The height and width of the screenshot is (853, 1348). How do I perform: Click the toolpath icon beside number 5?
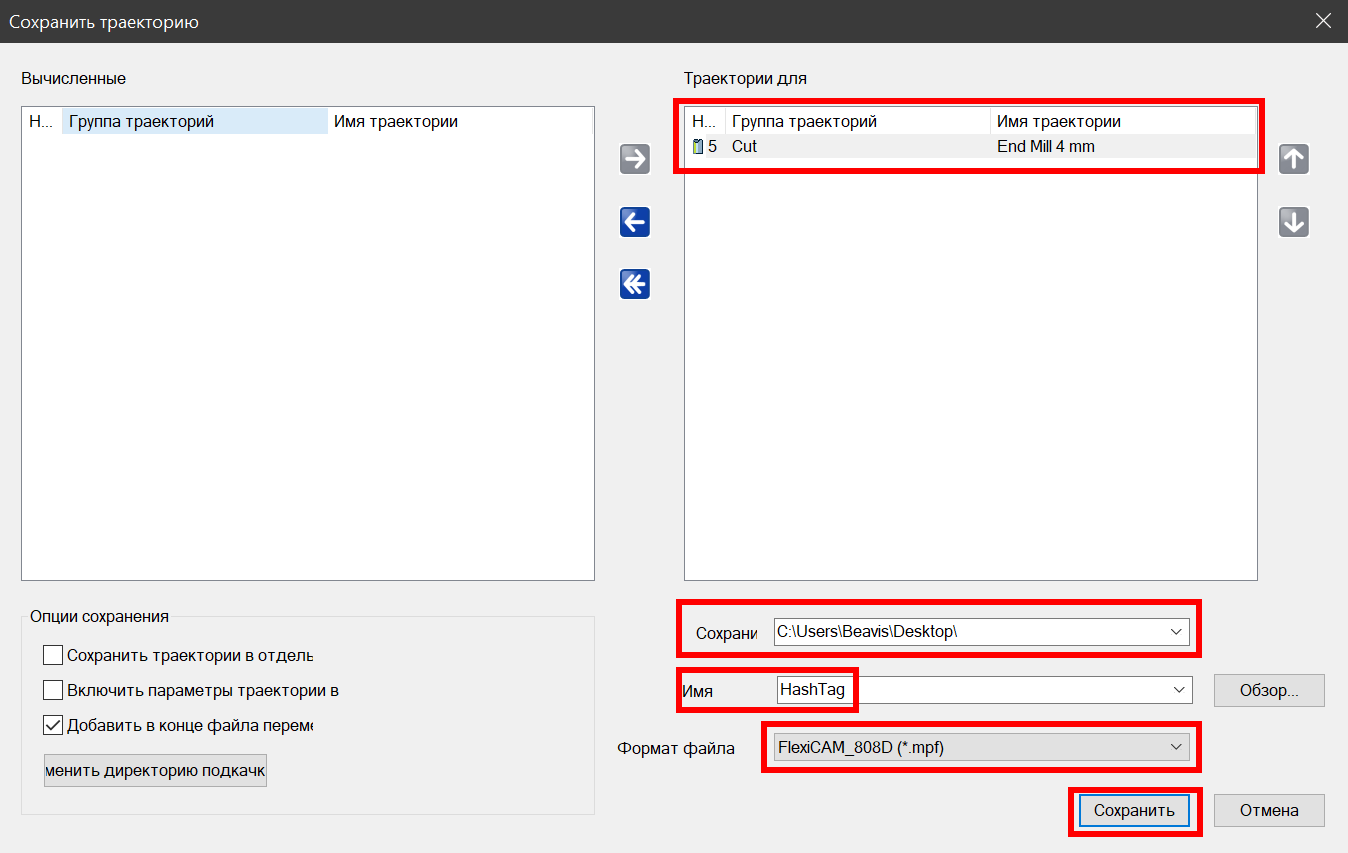click(698, 147)
